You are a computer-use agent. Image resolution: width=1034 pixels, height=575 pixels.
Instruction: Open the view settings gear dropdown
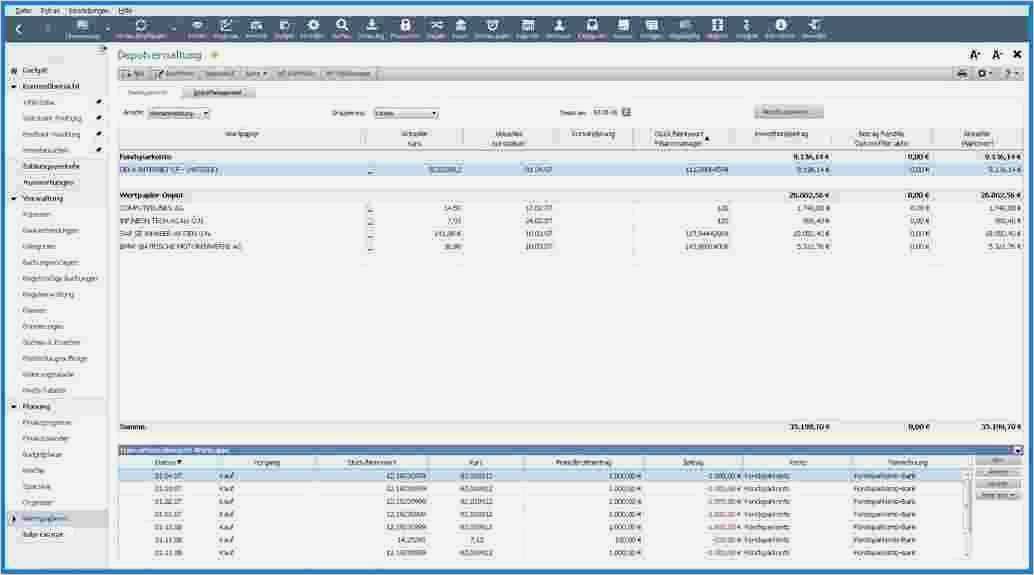(x=985, y=74)
